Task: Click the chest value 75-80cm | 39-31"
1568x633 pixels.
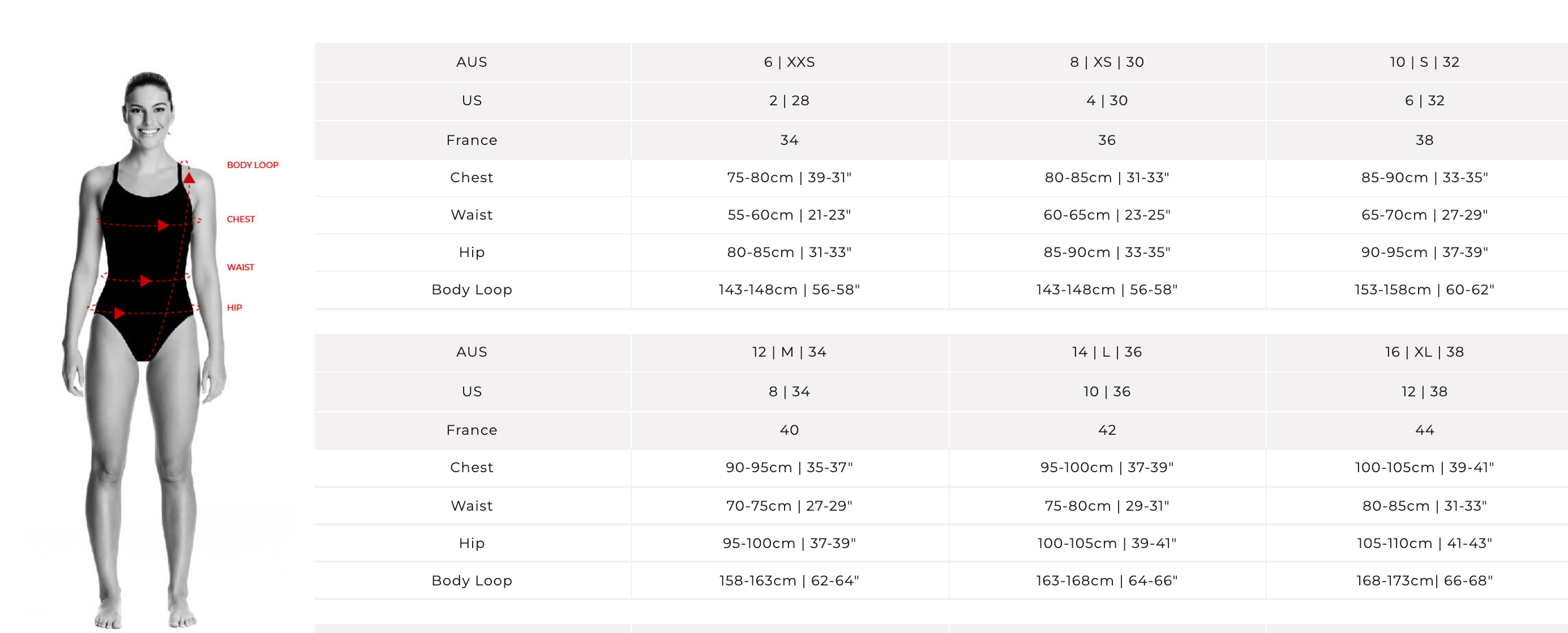Action: [x=790, y=178]
